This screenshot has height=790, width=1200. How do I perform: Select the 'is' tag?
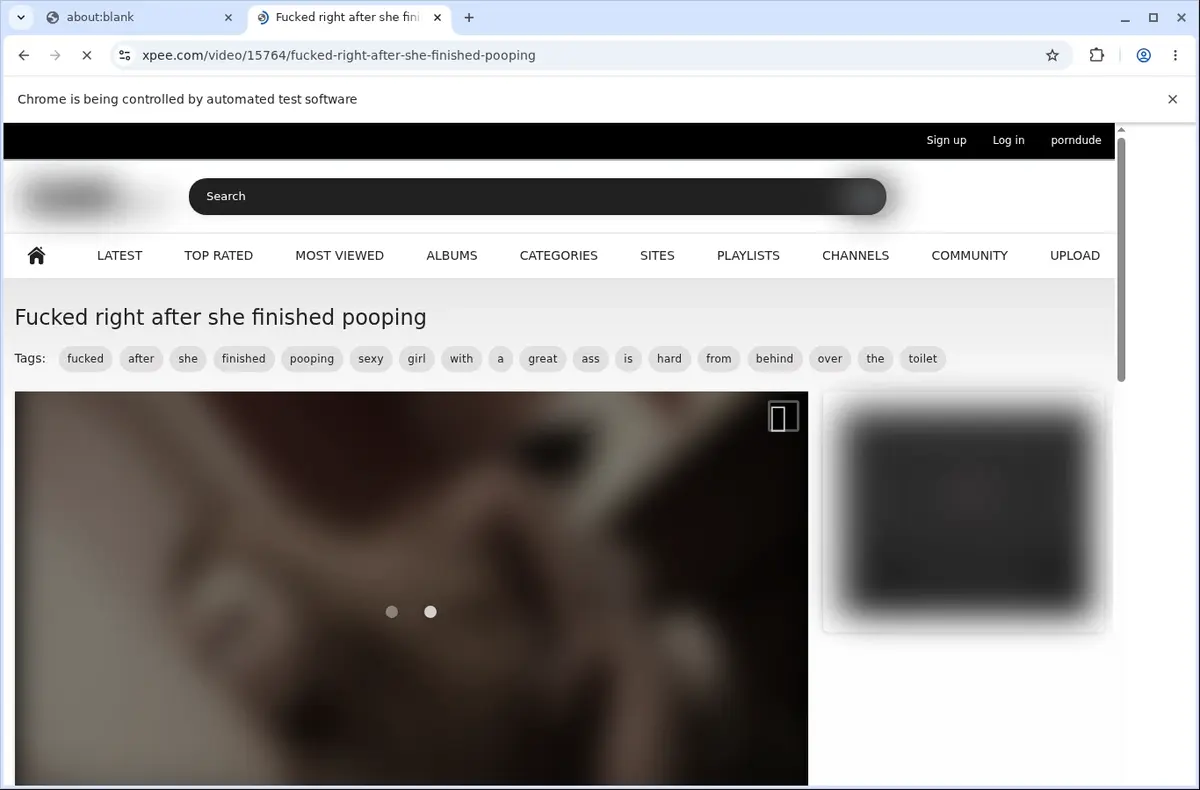pyautogui.click(x=628, y=358)
